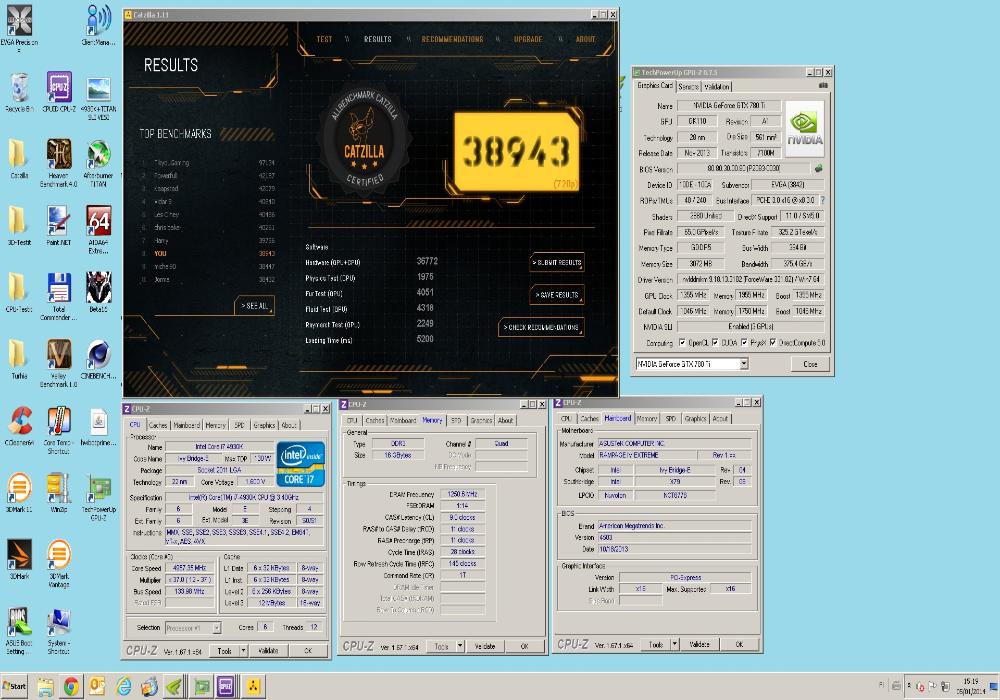Open the RESULTS tab in Catzilla
The width and height of the screenshot is (1000, 700).
pos(378,39)
